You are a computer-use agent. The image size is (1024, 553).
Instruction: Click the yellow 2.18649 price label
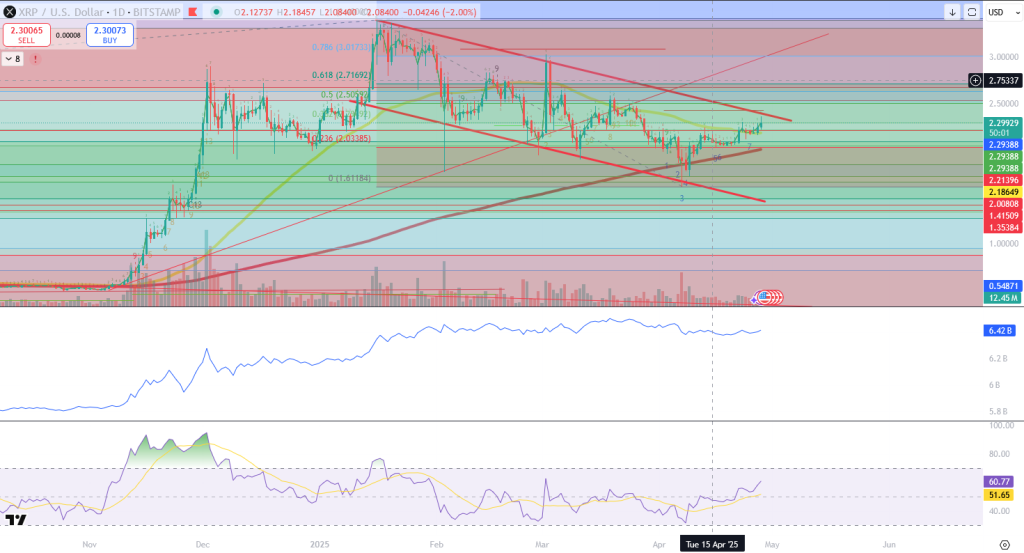pos(1003,192)
